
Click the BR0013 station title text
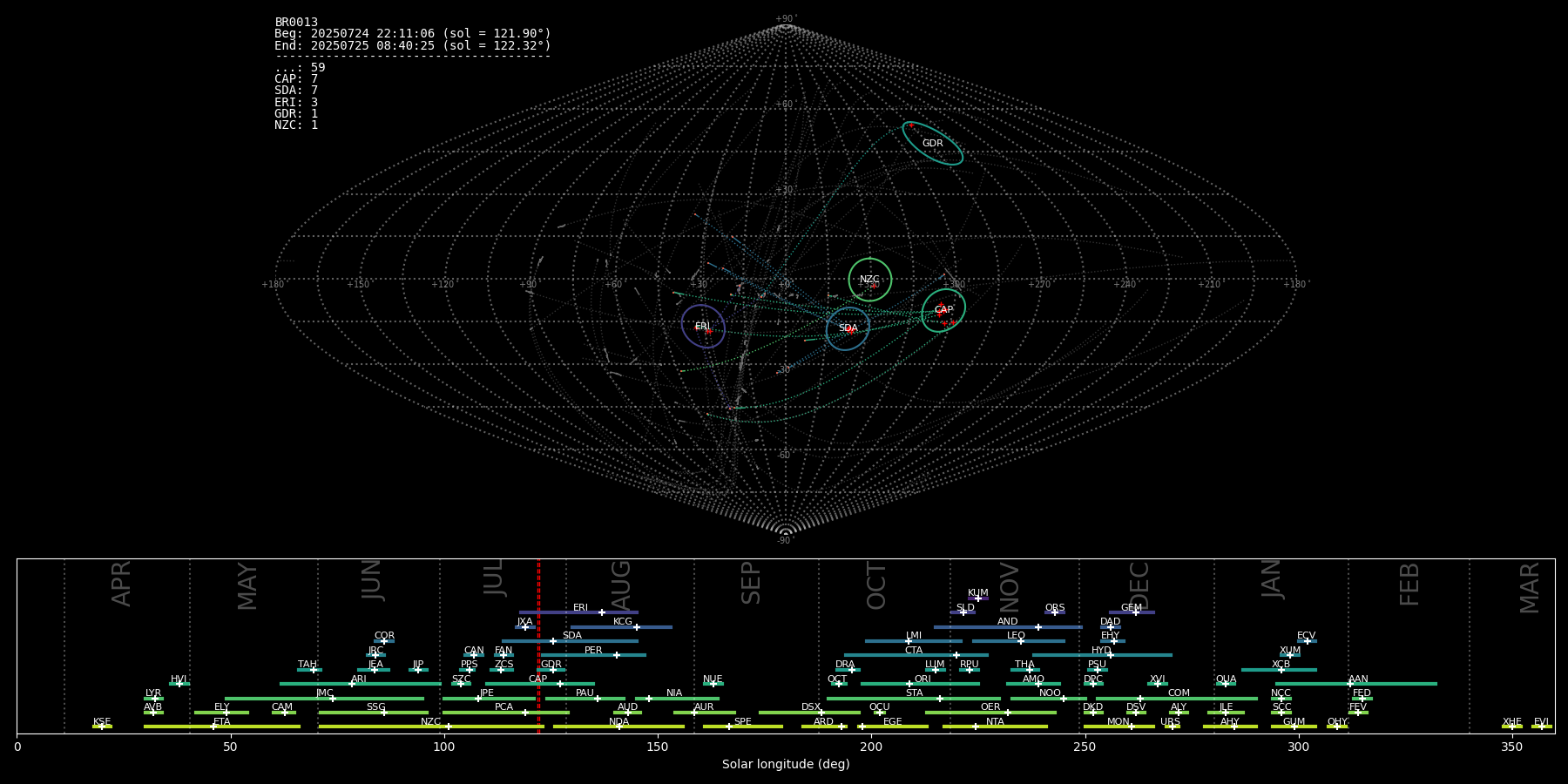(x=296, y=23)
